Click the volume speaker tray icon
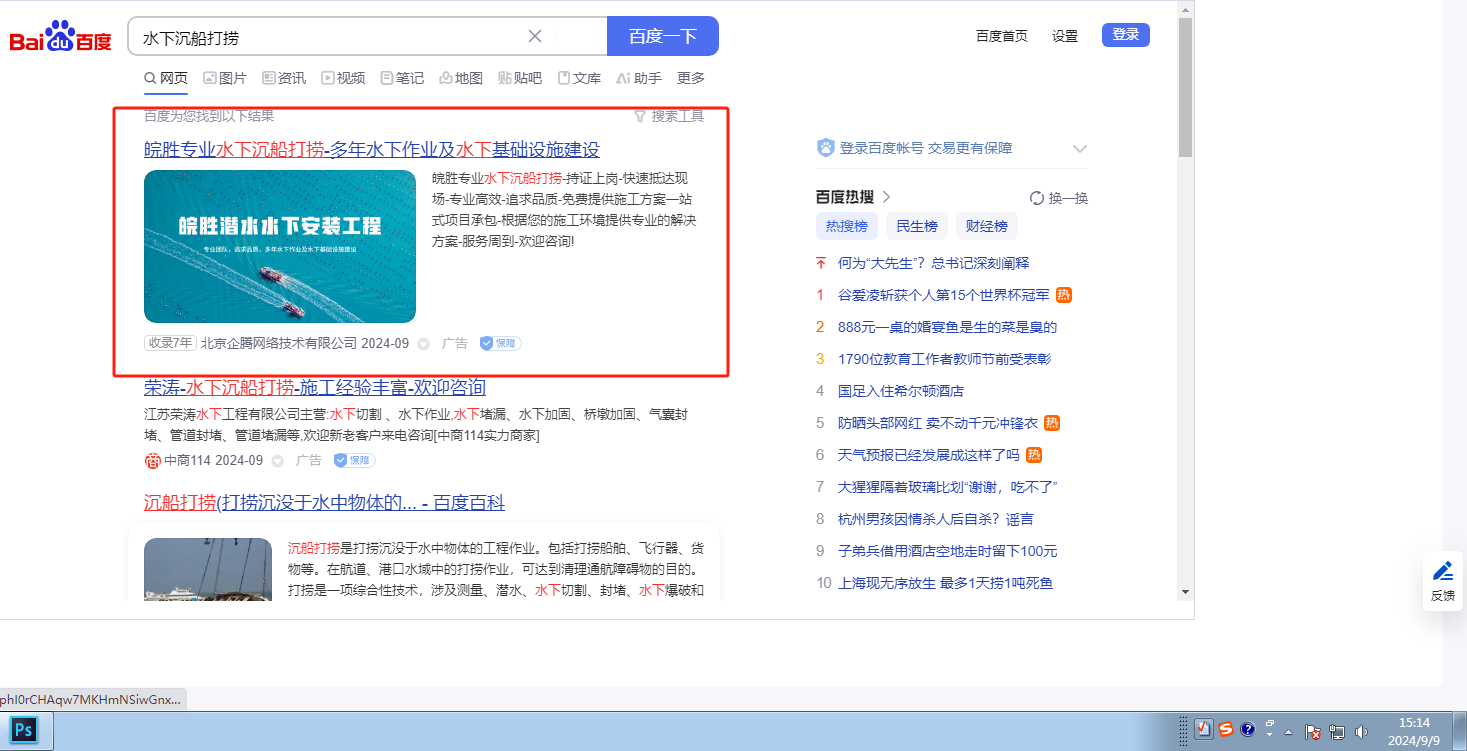 pos(1359,731)
